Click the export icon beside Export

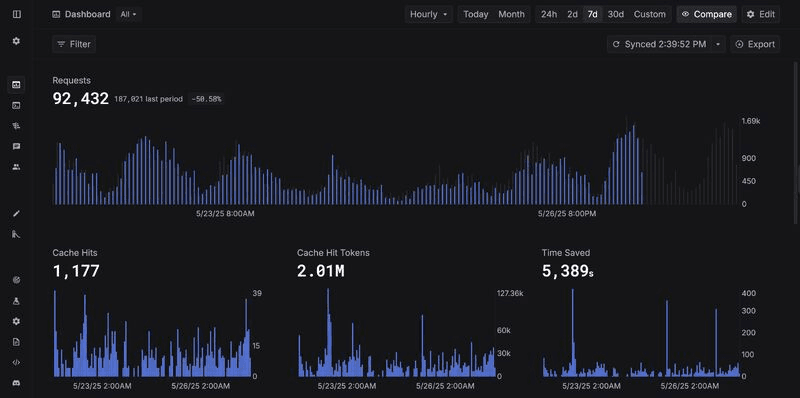[x=739, y=44]
